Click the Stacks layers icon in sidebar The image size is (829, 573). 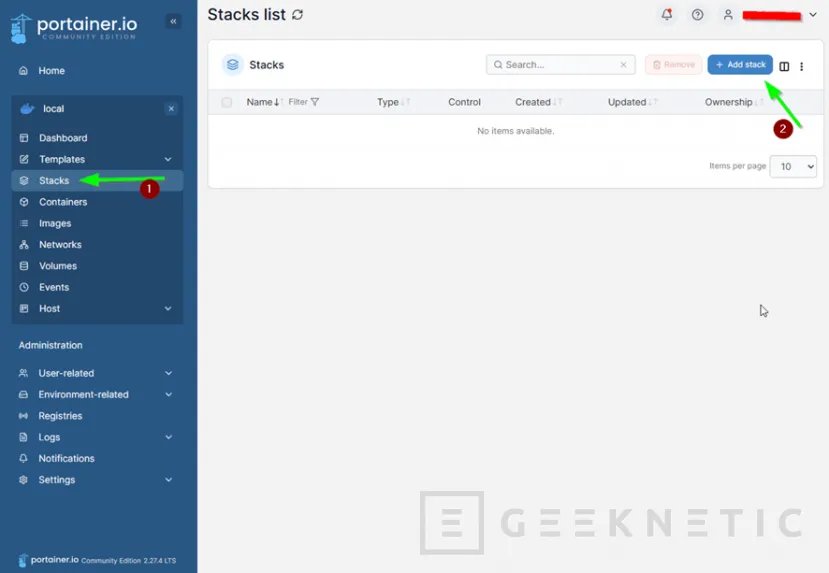click(24, 180)
